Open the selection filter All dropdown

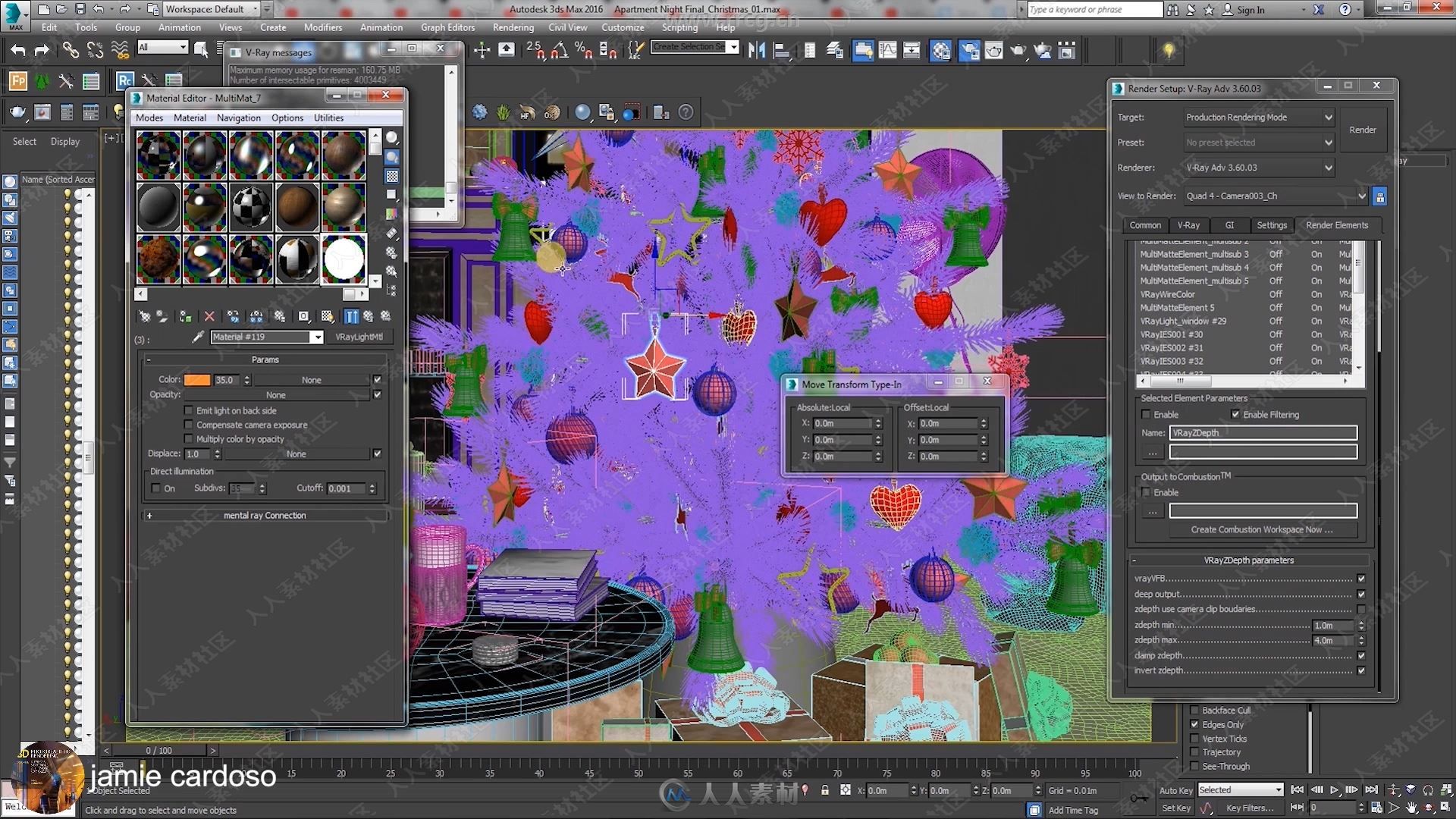(x=162, y=47)
